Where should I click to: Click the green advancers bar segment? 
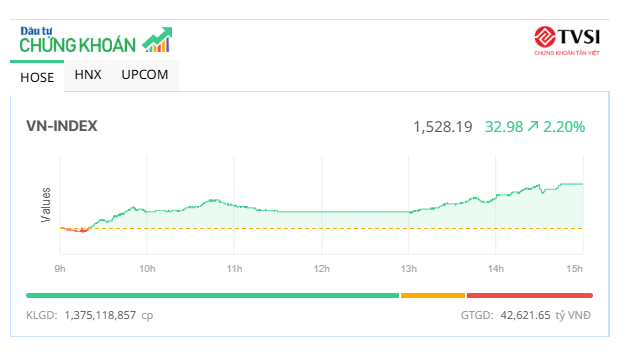tap(213, 295)
